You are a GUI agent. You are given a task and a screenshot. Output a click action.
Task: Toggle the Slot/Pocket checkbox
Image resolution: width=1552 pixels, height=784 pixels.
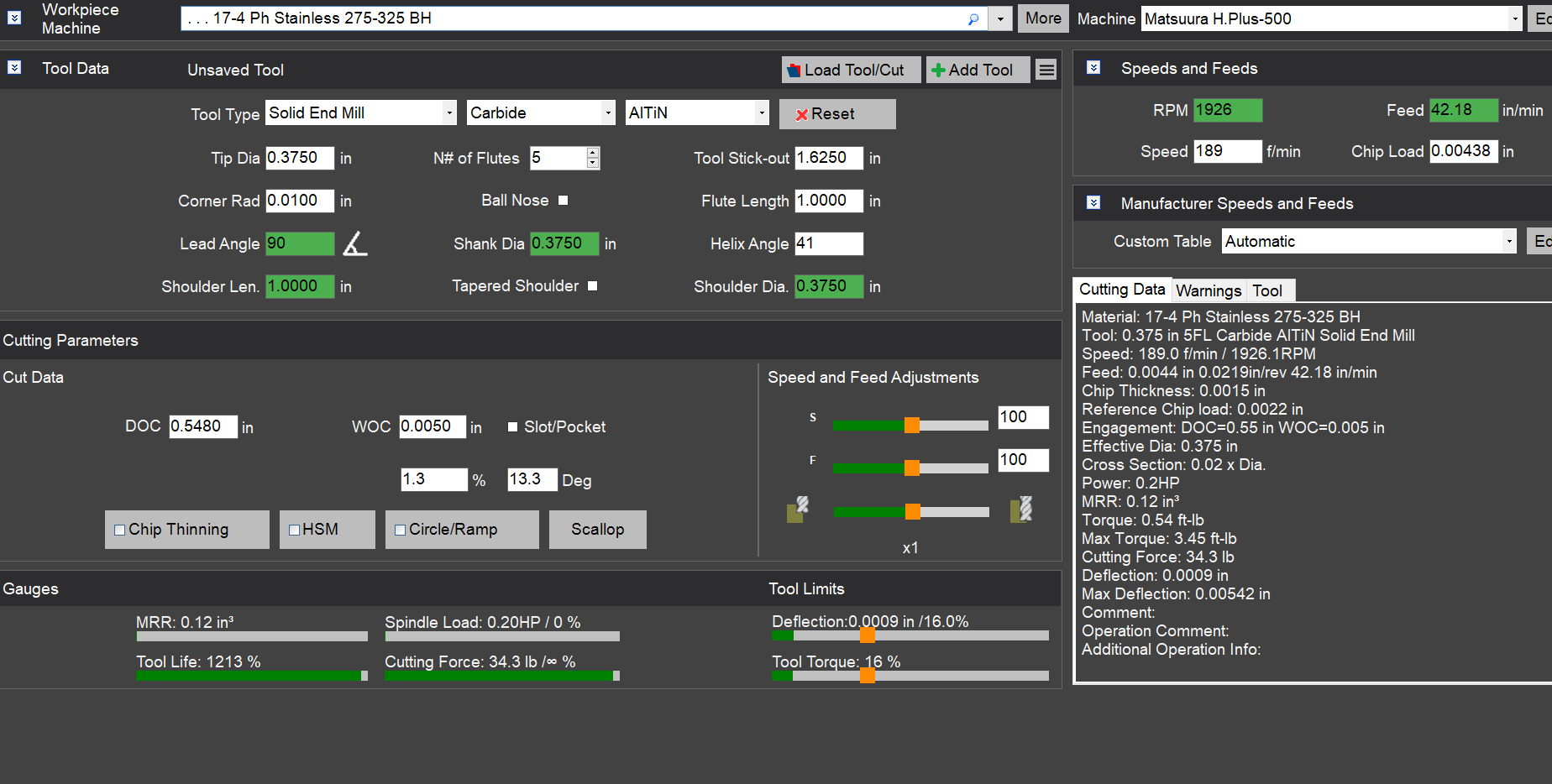coord(513,427)
